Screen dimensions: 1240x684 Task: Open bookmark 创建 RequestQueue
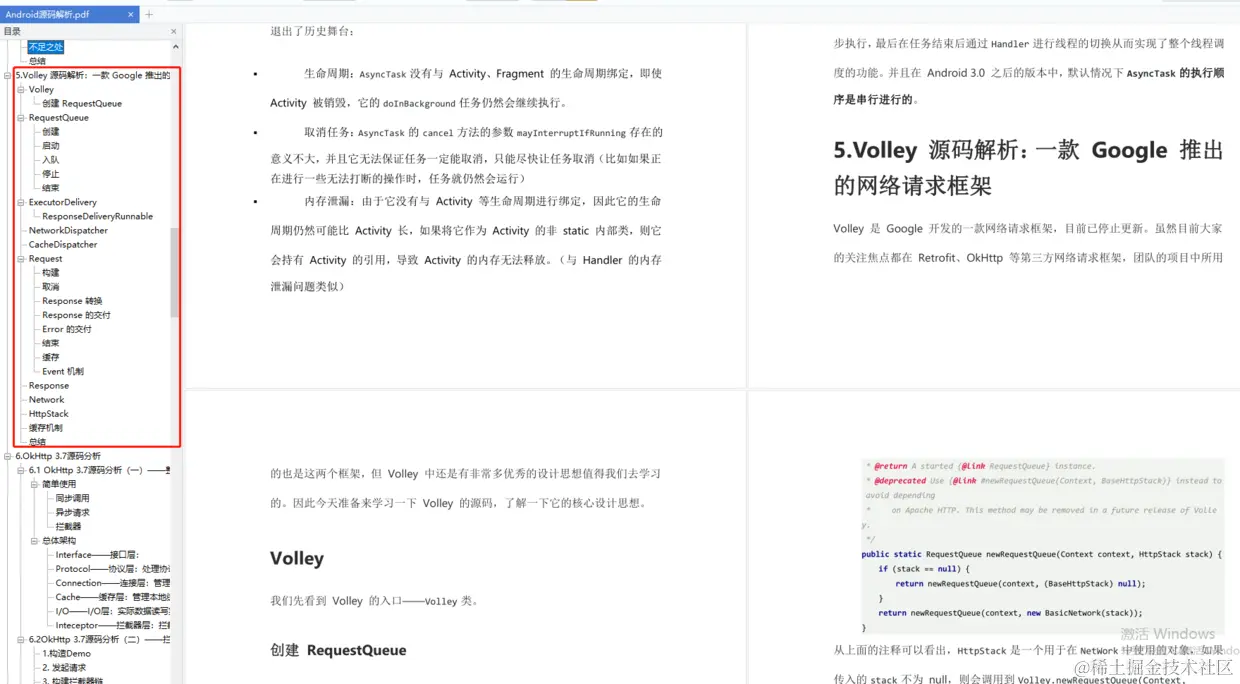(x=82, y=103)
